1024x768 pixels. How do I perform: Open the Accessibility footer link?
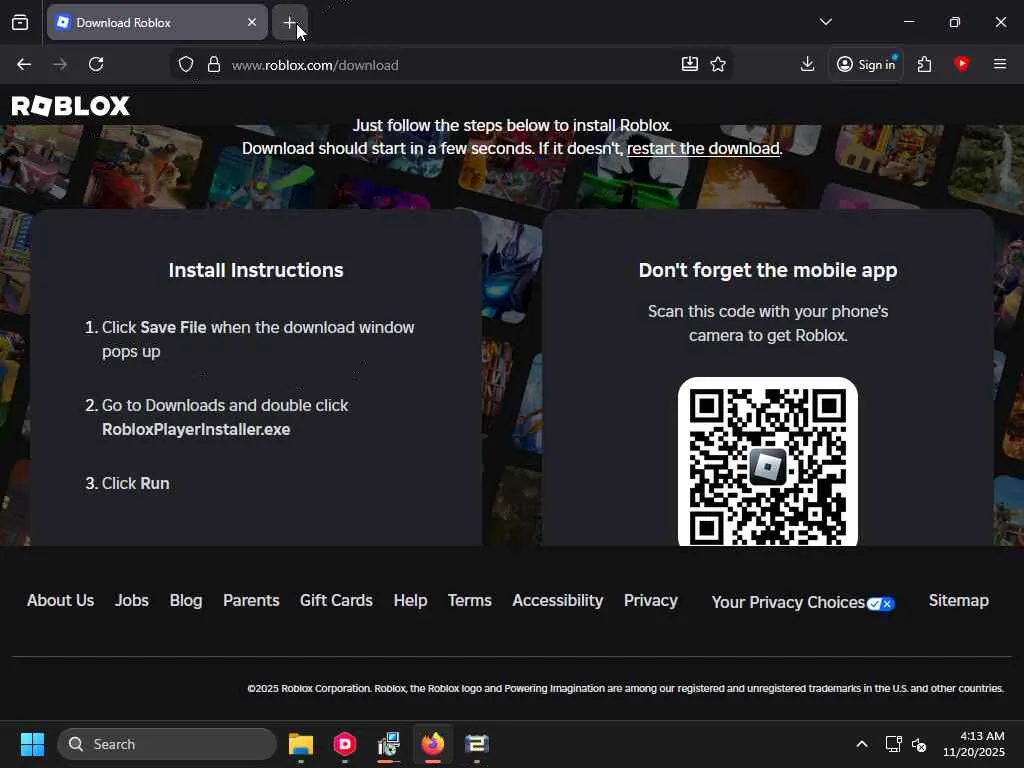coord(557,600)
